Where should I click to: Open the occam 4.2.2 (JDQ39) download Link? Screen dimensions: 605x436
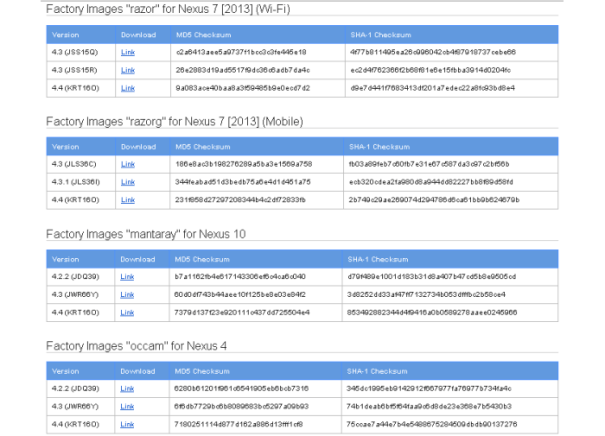(x=127, y=389)
